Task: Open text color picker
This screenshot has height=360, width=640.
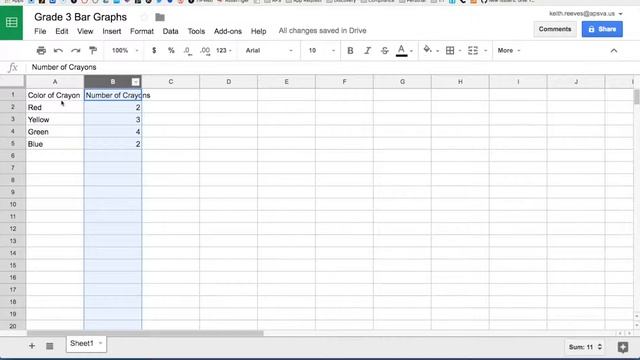Action: click(x=404, y=51)
